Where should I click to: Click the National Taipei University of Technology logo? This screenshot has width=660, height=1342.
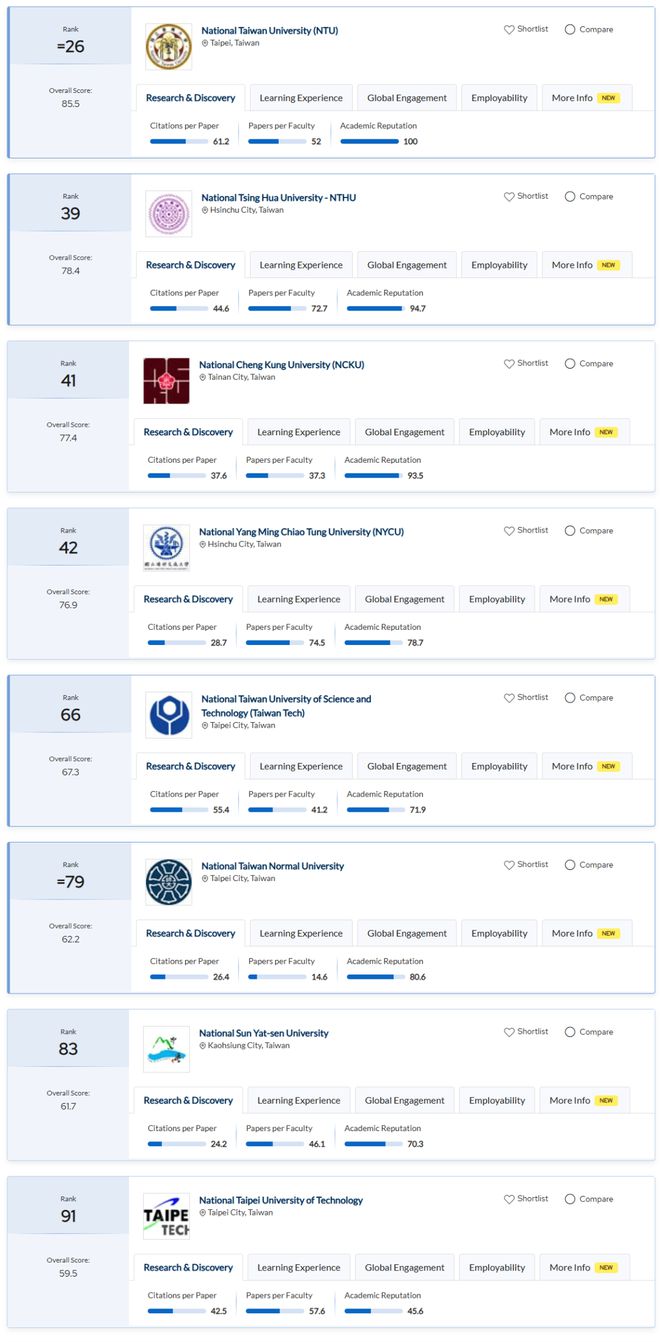click(x=166, y=1216)
